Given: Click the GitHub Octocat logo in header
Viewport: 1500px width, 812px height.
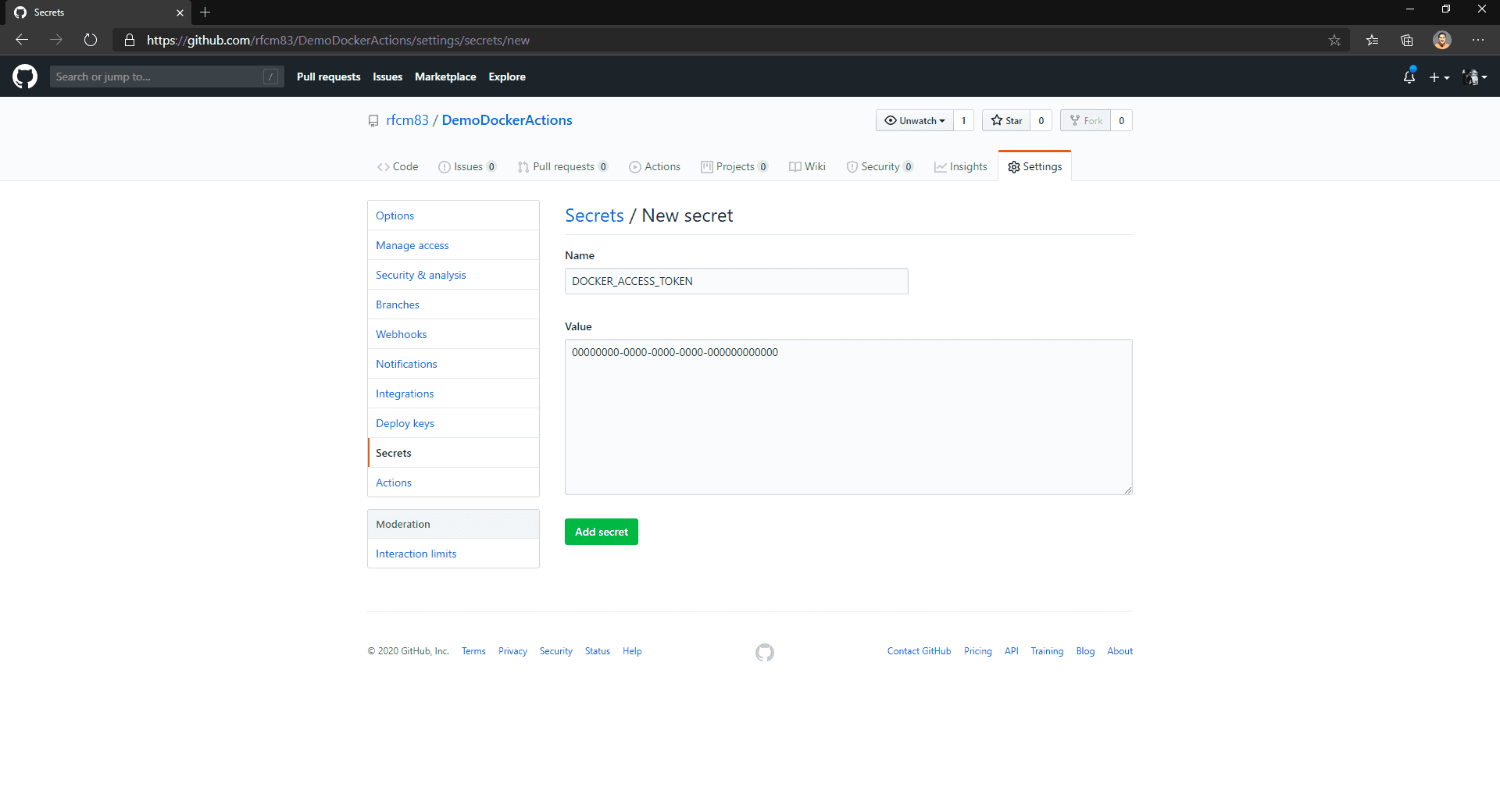Looking at the screenshot, I should coord(25,77).
